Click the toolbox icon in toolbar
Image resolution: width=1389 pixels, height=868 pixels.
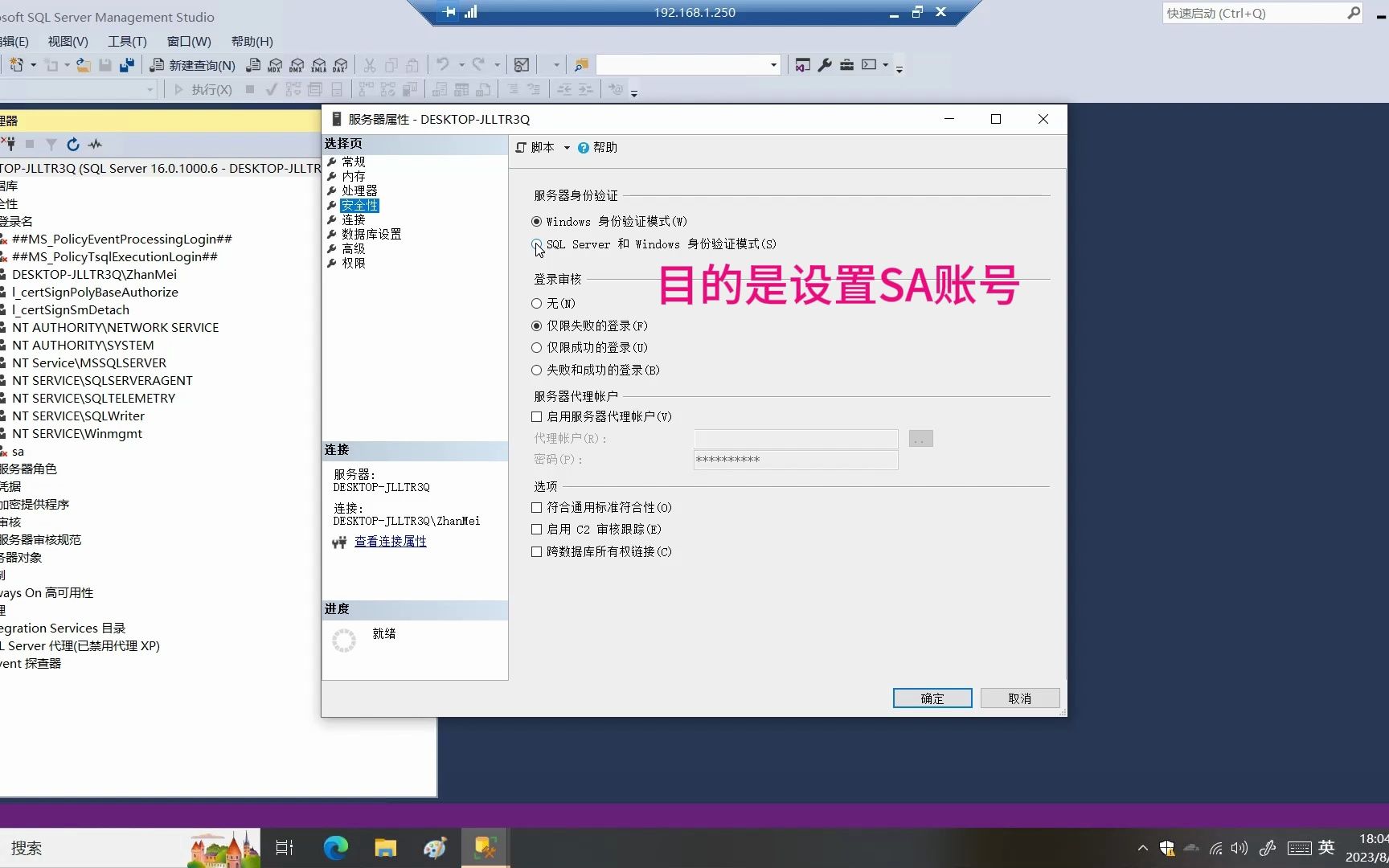pyautogui.click(x=846, y=65)
